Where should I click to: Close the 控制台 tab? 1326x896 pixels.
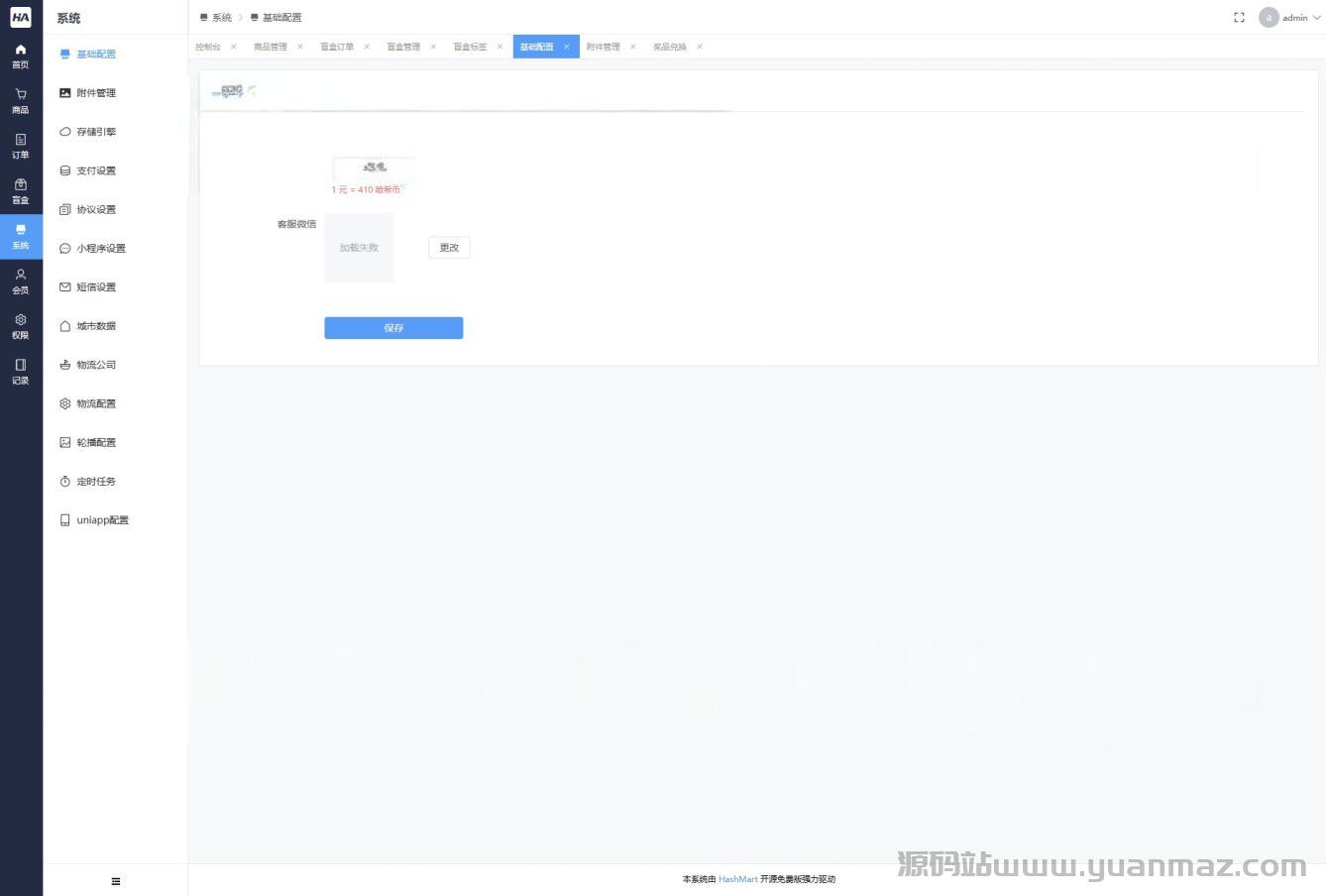click(x=234, y=47)
